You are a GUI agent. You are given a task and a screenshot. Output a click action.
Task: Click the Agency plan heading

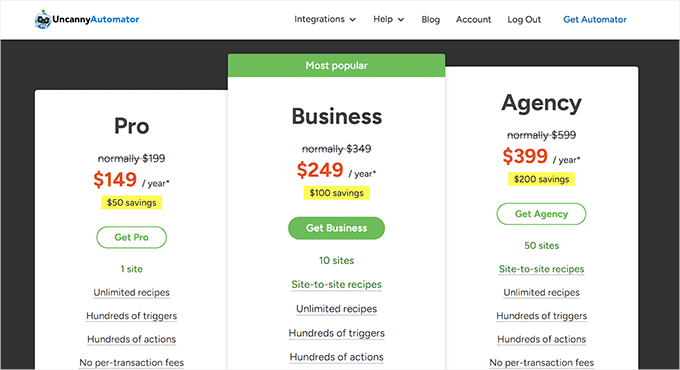coord(541,104)
